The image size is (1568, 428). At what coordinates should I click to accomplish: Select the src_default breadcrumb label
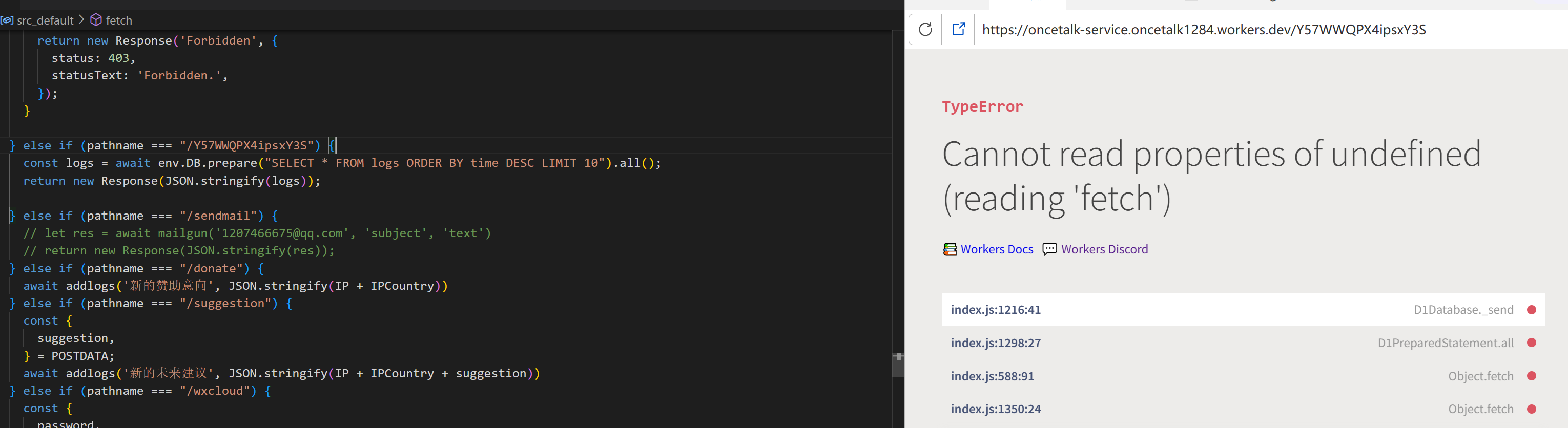[46, 20]
